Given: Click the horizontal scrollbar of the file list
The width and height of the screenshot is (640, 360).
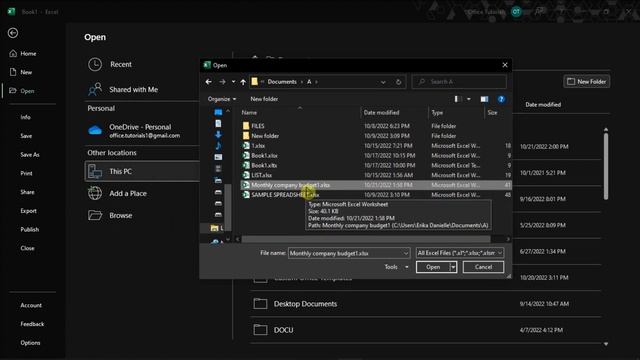Looking at the screenshot, I should pyautogui.click(x=365, y=239).
